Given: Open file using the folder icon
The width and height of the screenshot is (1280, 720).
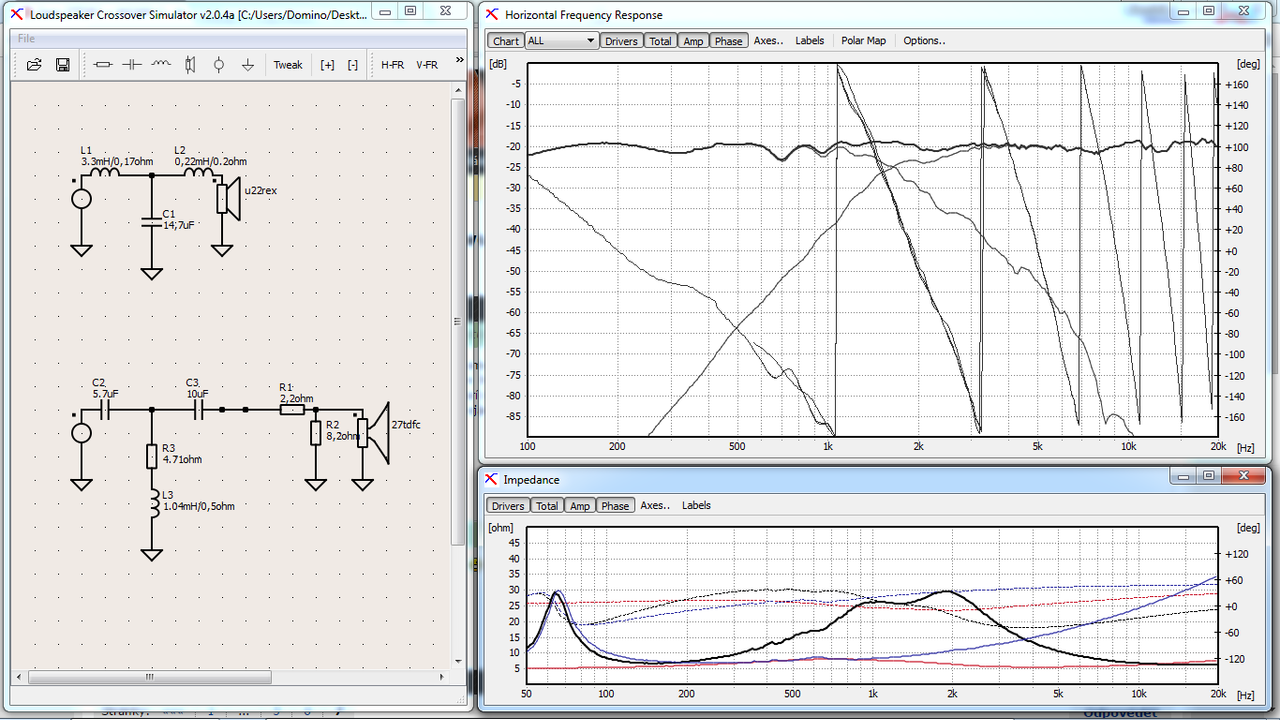Looking at the screenshot, I should click(34, 64).
